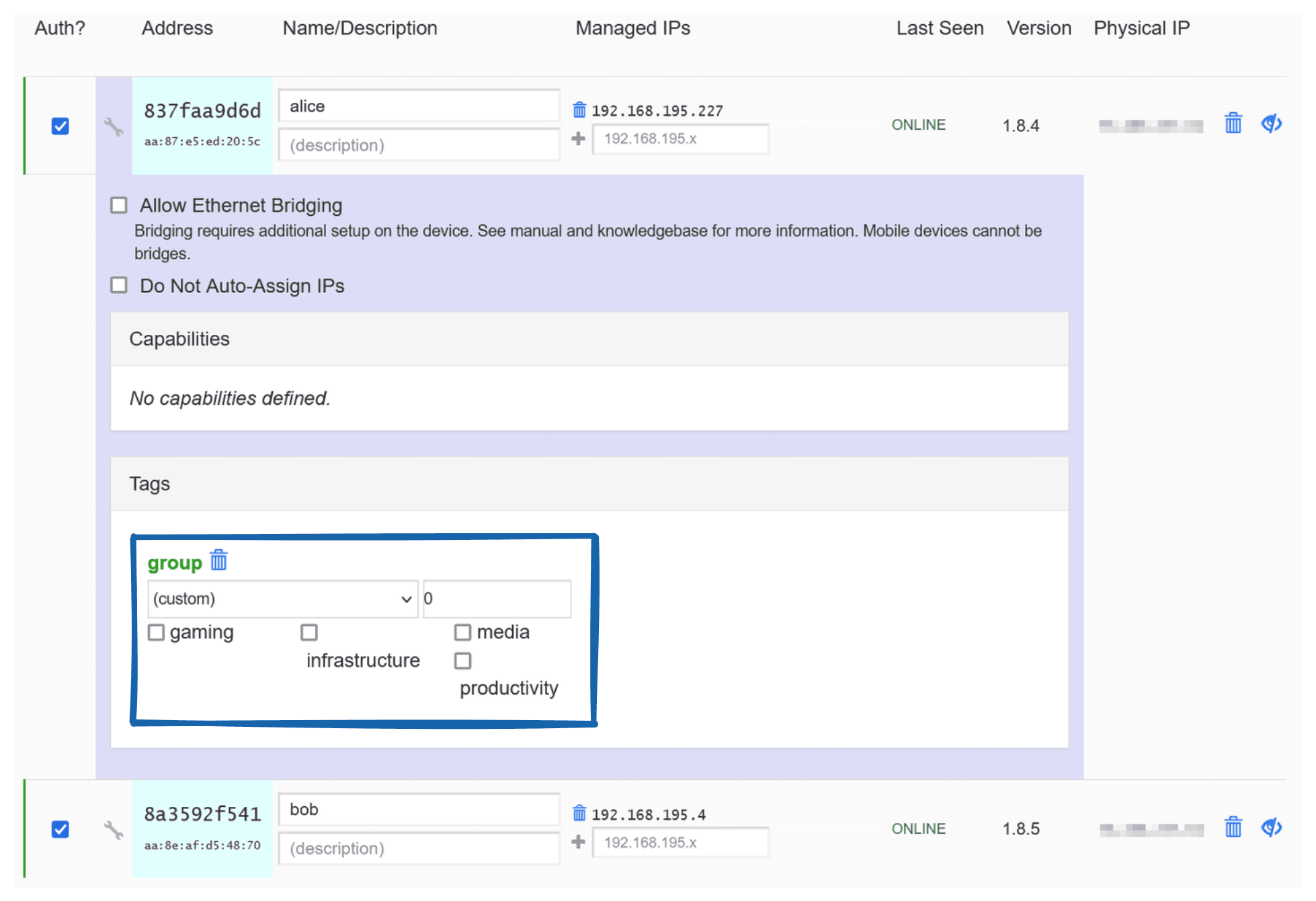Open alice's member settings via wrench icon
Screen dimensions: 1316x901
(113, 125)
